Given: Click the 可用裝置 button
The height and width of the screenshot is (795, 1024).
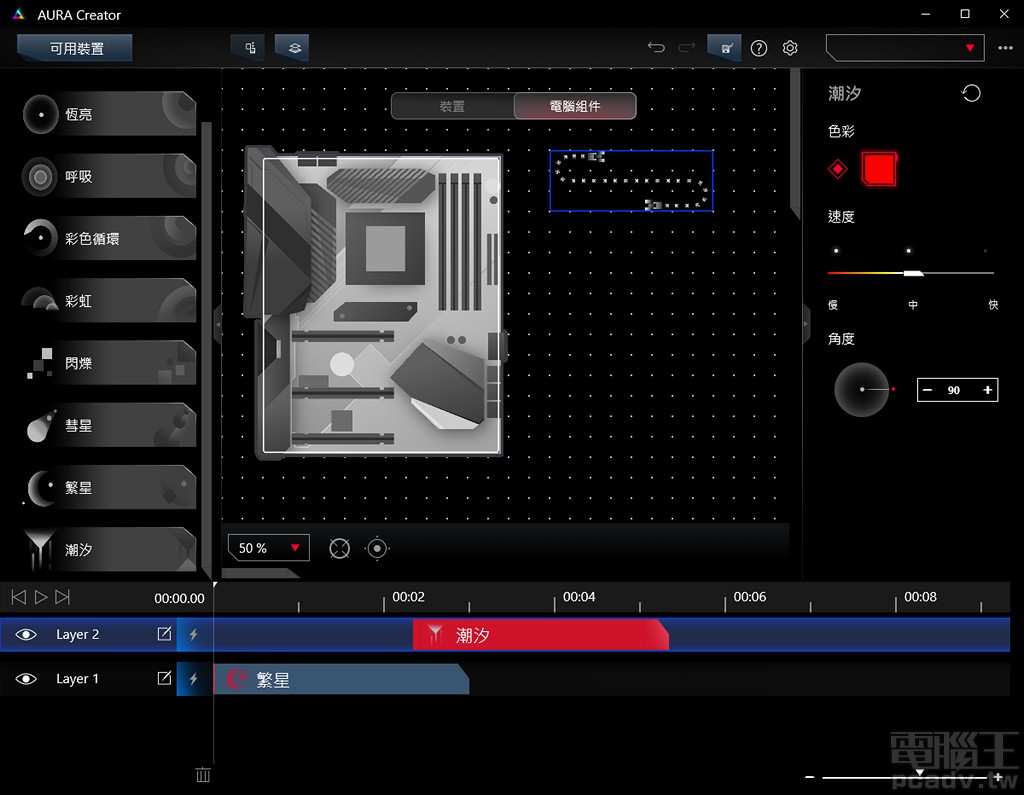Looking at the screenshot, I should click(76, 48).
